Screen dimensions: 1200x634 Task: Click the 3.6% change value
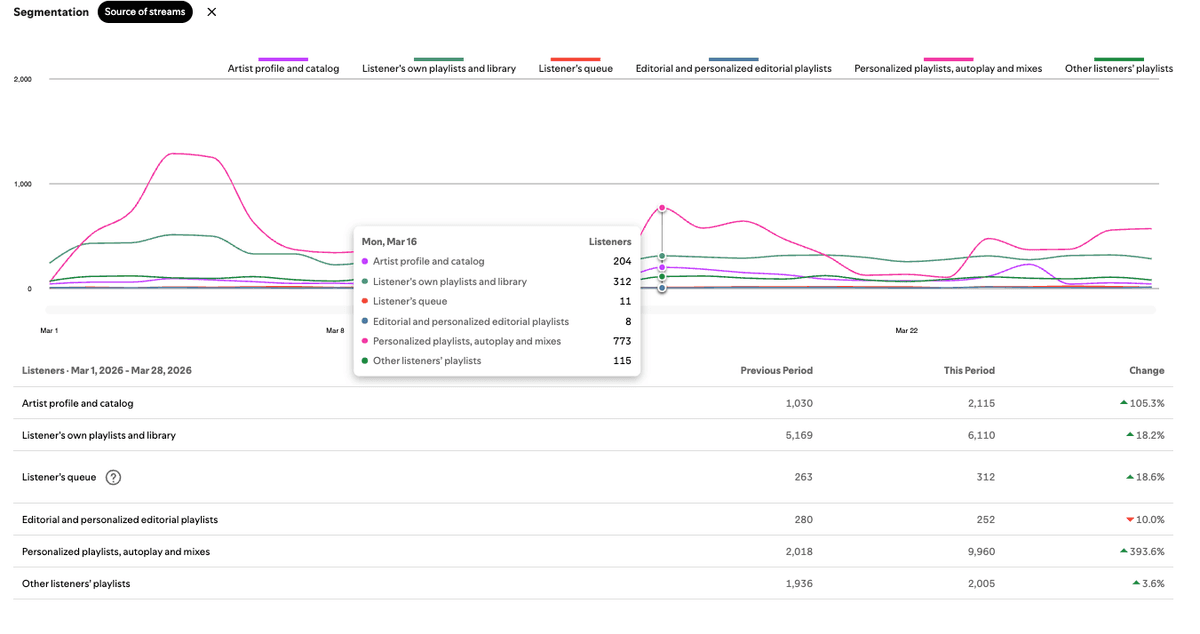point(1154,583)
